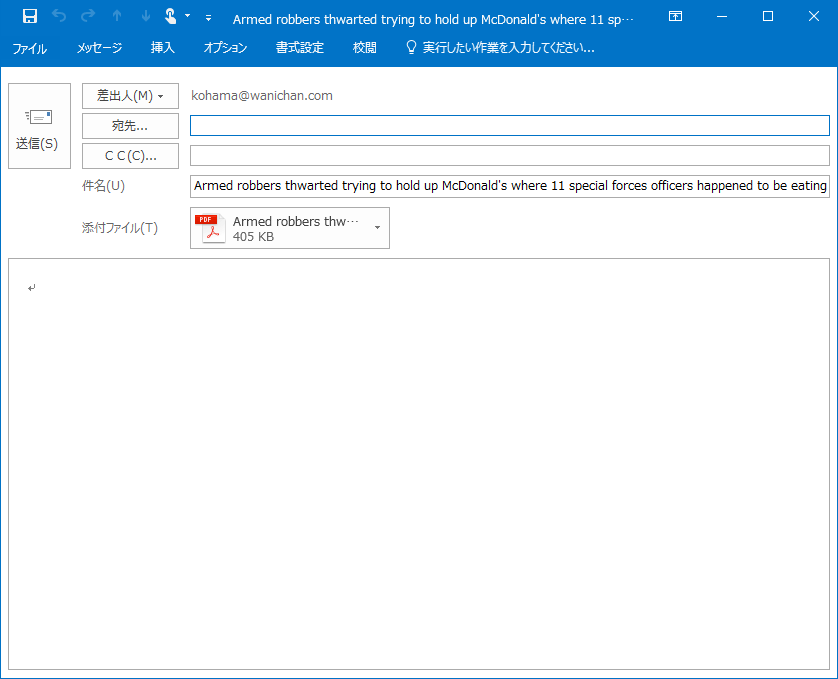Click the 送信(S) send button
The height and width of the screenshot is (679, 838).
(x=40, y=126)
